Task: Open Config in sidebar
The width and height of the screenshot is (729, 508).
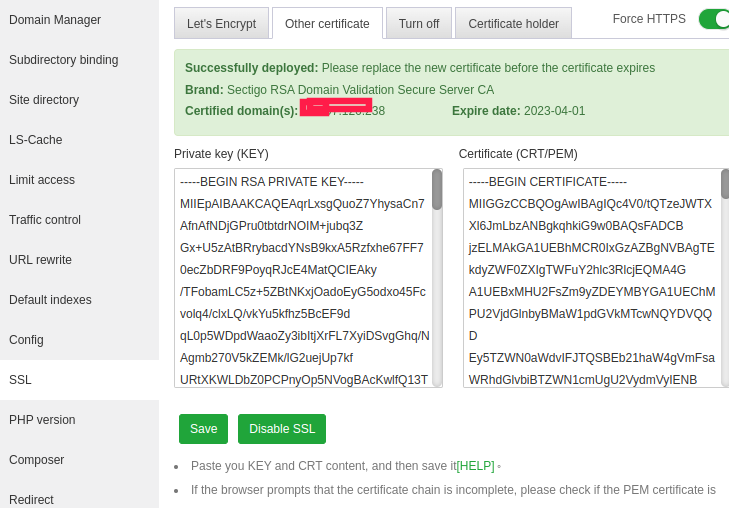Action: click(26, 340)
